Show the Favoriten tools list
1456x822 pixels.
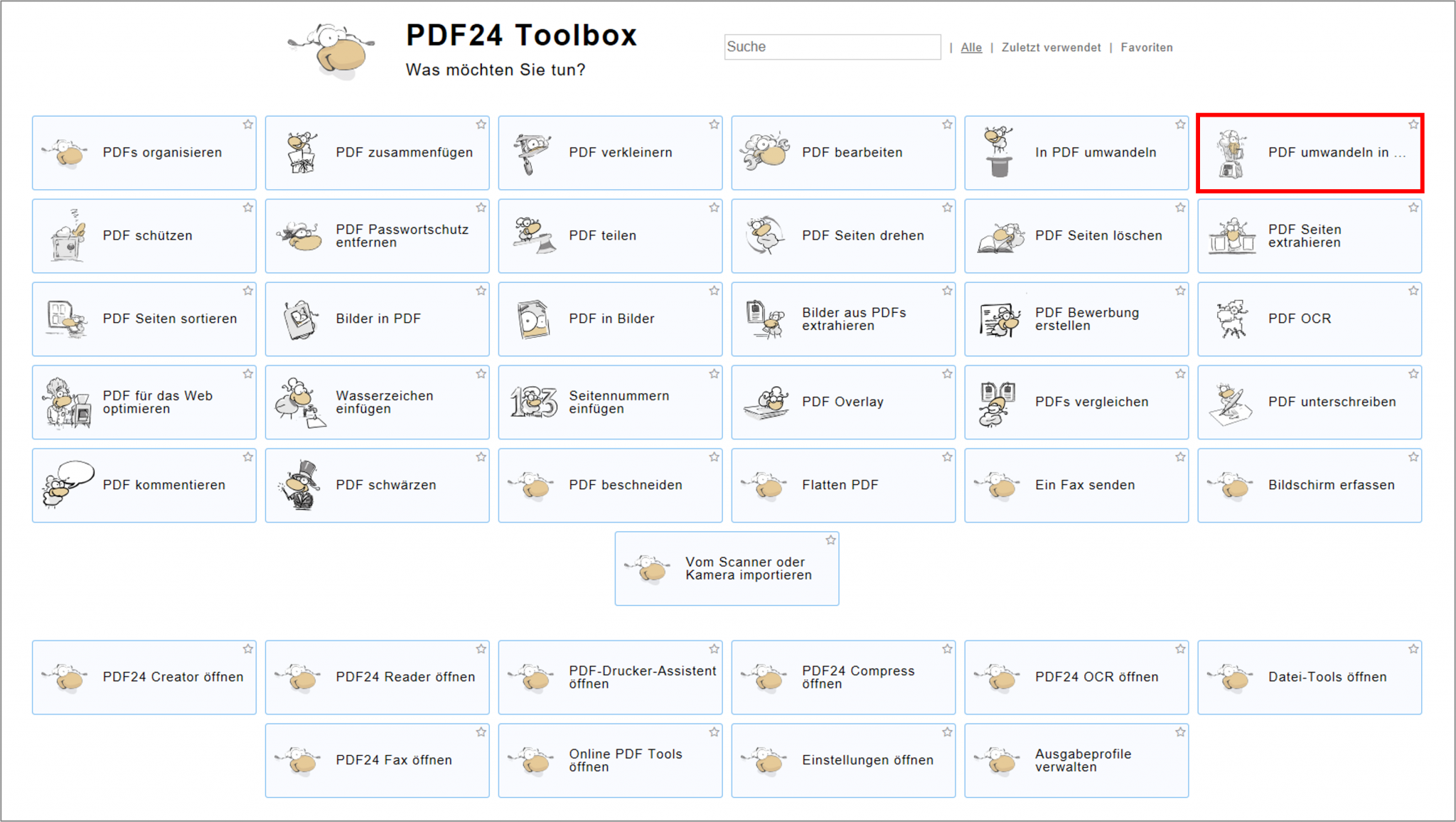(1146, 48)
